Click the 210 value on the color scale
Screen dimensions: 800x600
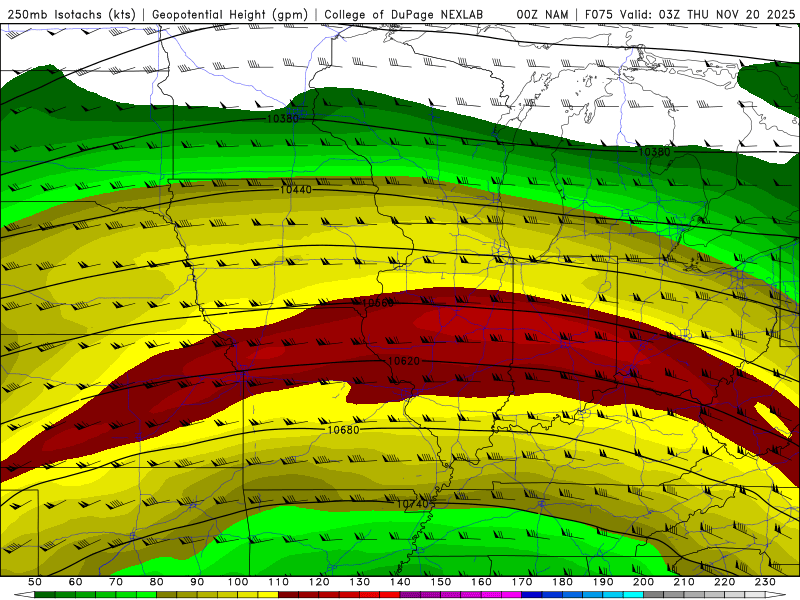pos(684,582)
